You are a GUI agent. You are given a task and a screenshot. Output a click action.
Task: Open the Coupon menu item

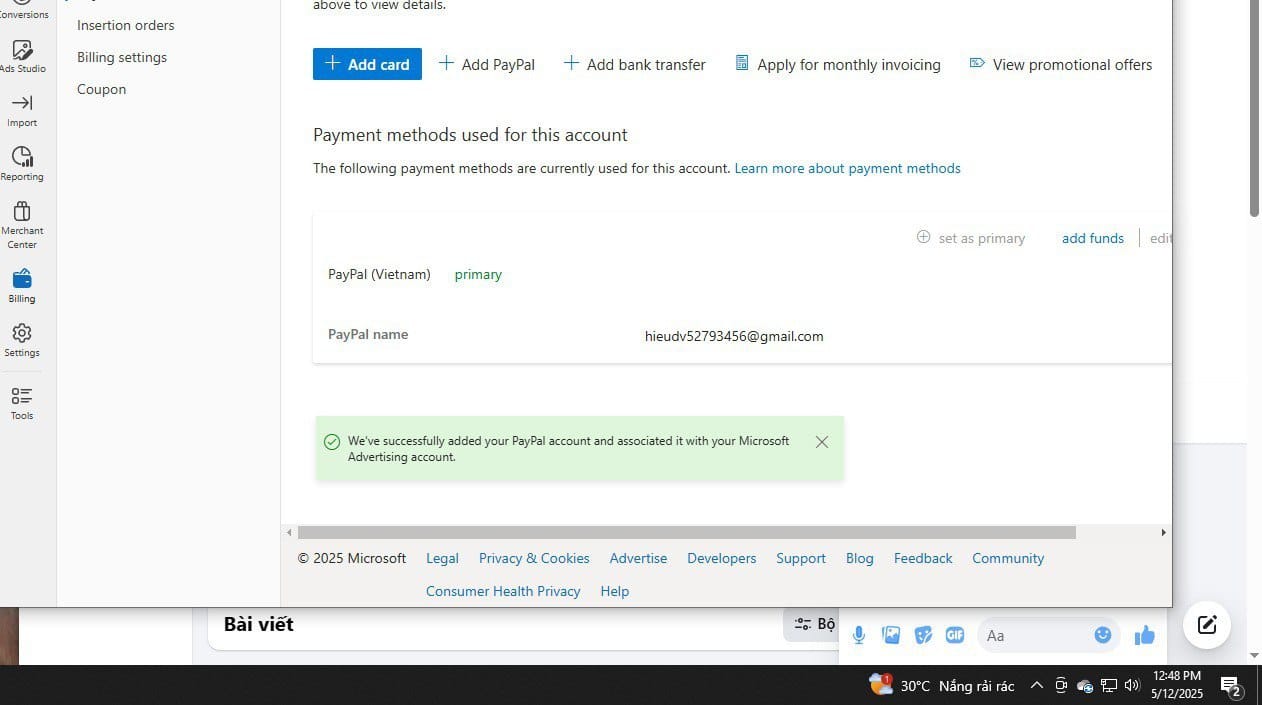(102, 89)
